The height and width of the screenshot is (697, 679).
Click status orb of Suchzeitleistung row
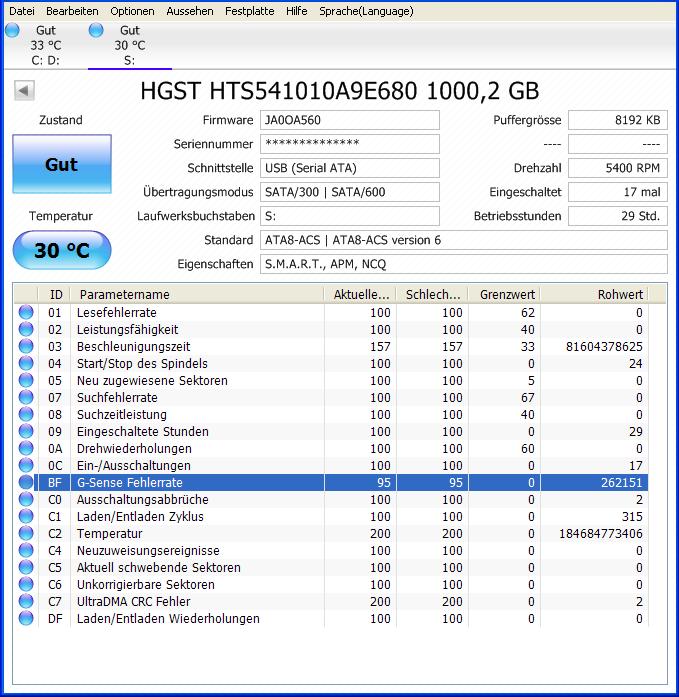(26, 414)
